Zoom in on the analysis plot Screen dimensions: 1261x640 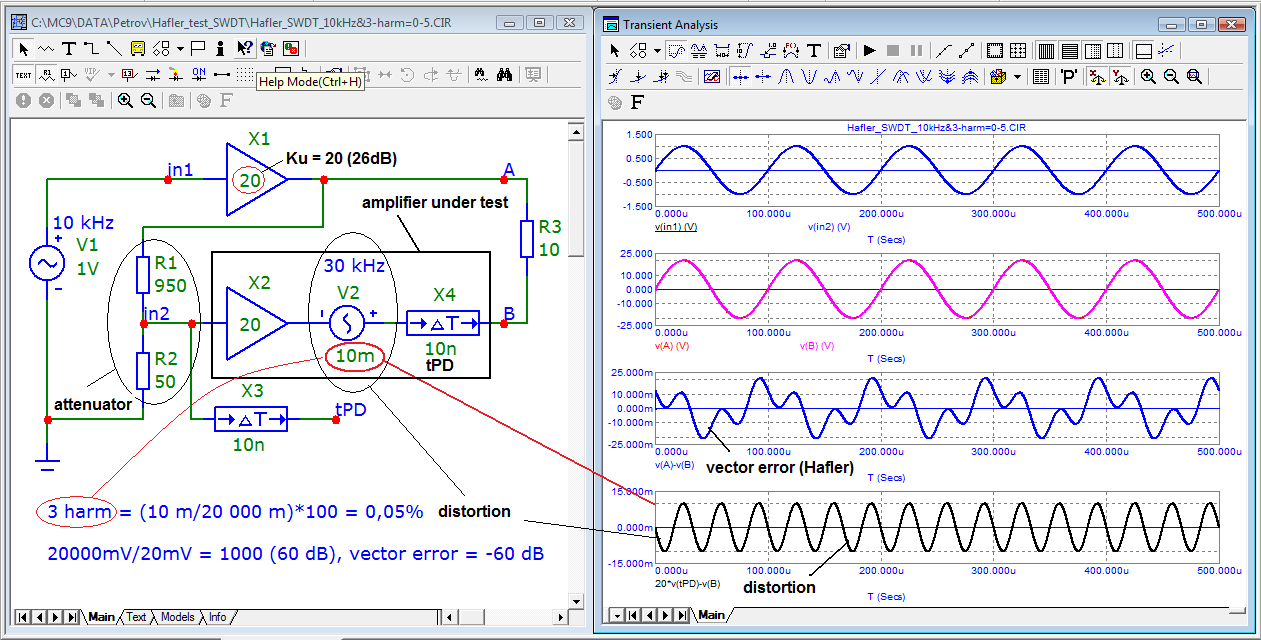(1148, 77)
